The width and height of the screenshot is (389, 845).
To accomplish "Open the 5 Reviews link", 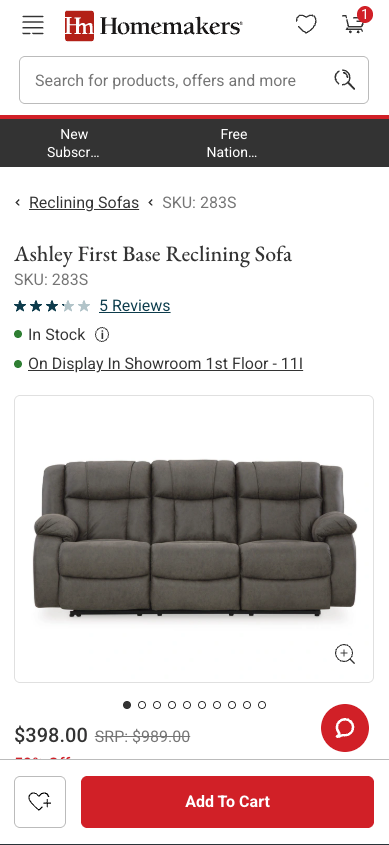I will click(x=135, y=306).
